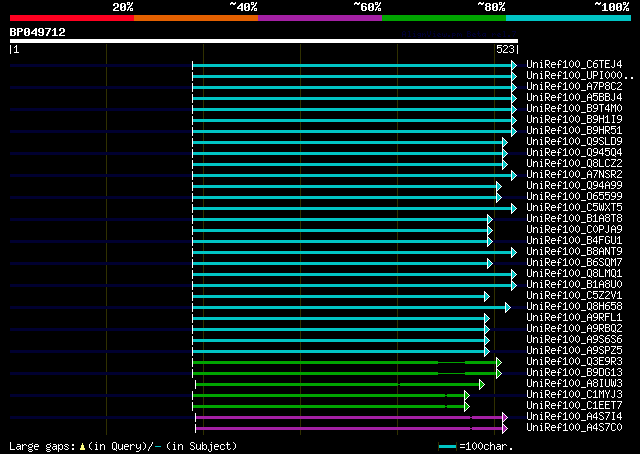Select the UniRef100_Q8H658 label
Viewport: 640px width, 454px height.
(x=574, y=307)
